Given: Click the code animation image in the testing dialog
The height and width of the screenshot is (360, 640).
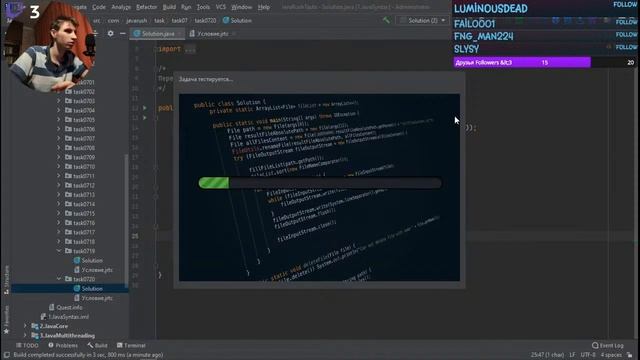Looking at the screenshot, I should [319, 187].
